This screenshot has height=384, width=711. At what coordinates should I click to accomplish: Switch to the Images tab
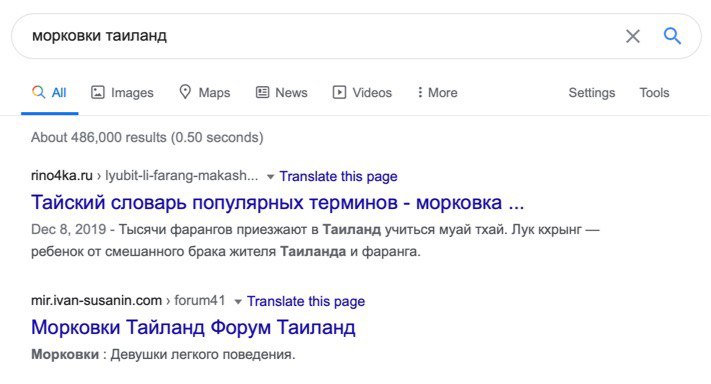tap(122, 92)
